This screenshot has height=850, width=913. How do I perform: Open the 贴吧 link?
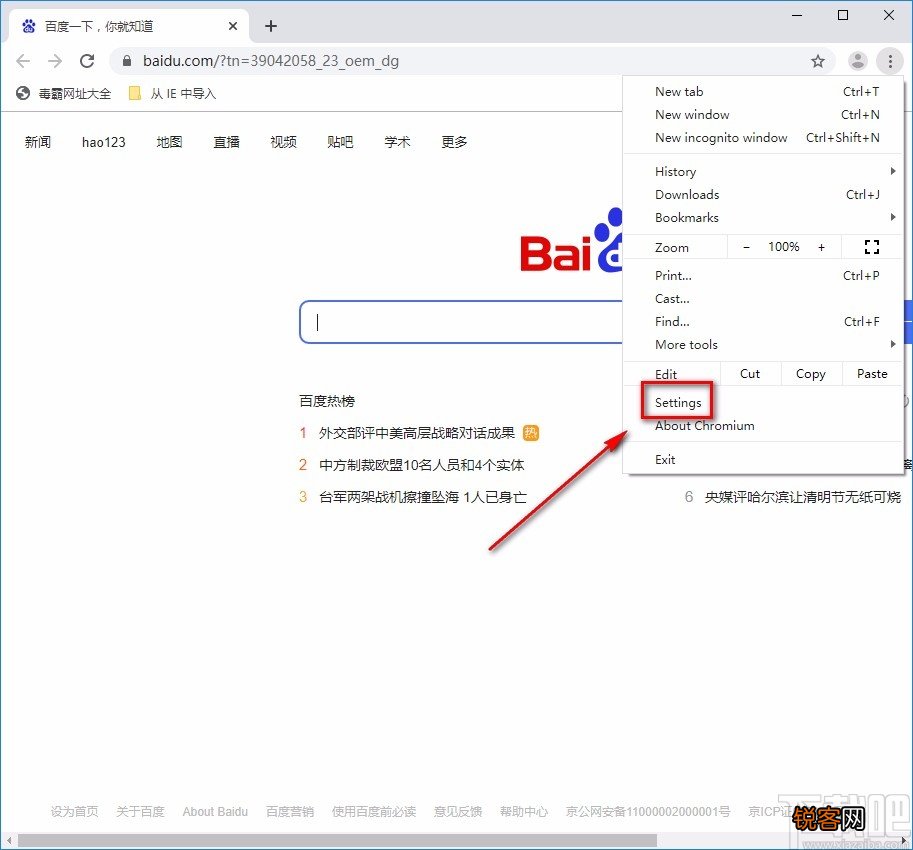point(340,142)
